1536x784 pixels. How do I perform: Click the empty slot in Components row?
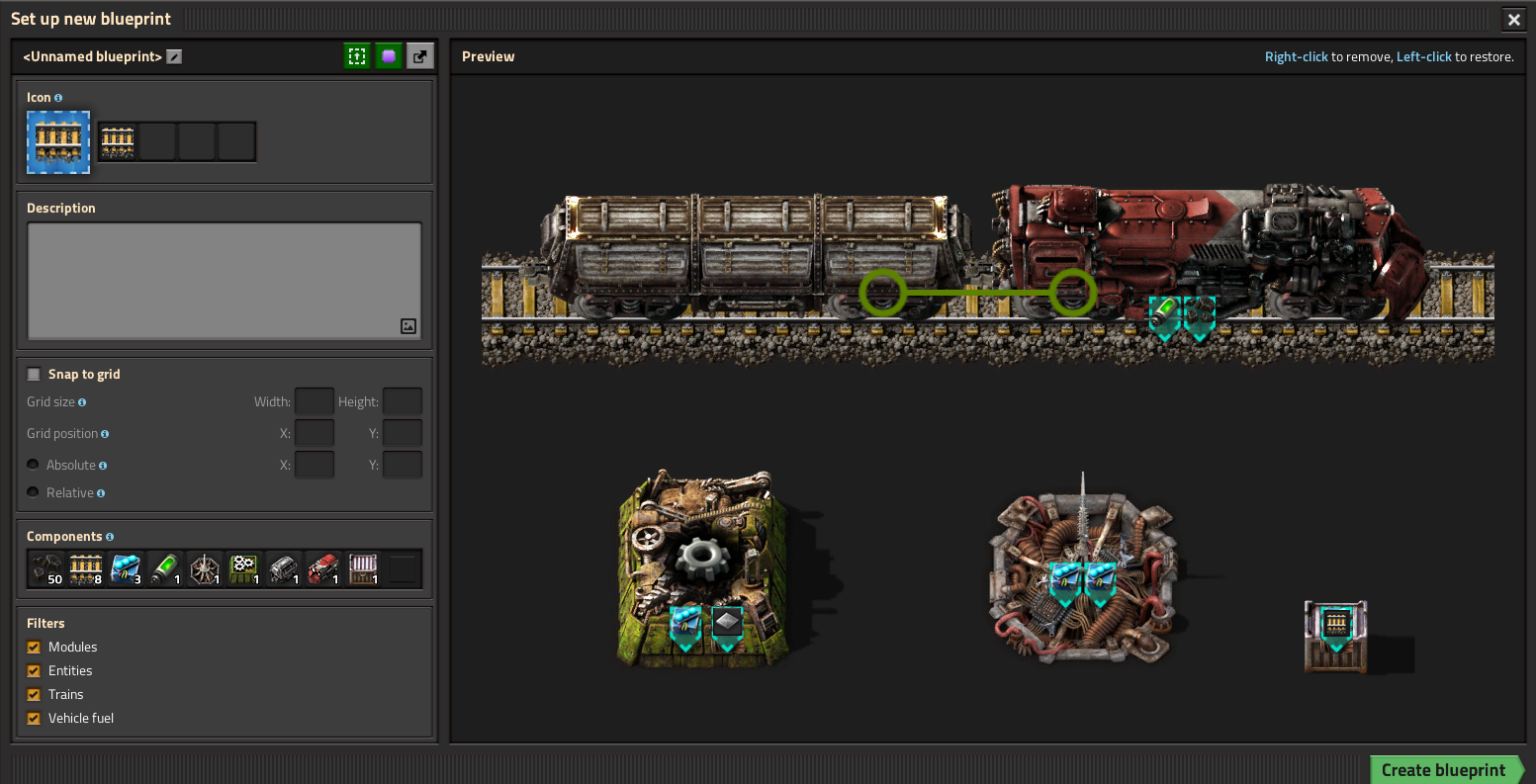coord(403,568)
